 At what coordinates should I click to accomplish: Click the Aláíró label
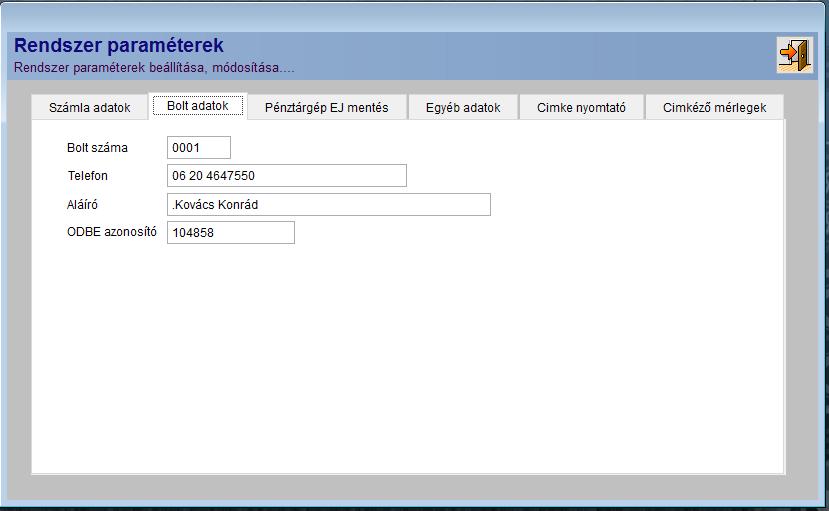pyautogui.click(x=82, y=205)
